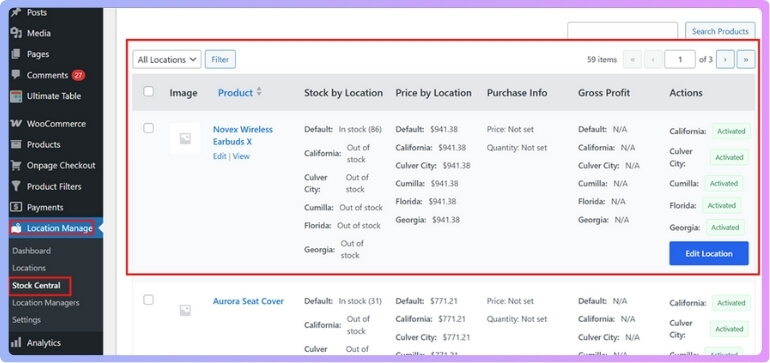Click the Search Products button
Image resolution: width=770 pixels, height=363 pixels.
pos(720,31)
